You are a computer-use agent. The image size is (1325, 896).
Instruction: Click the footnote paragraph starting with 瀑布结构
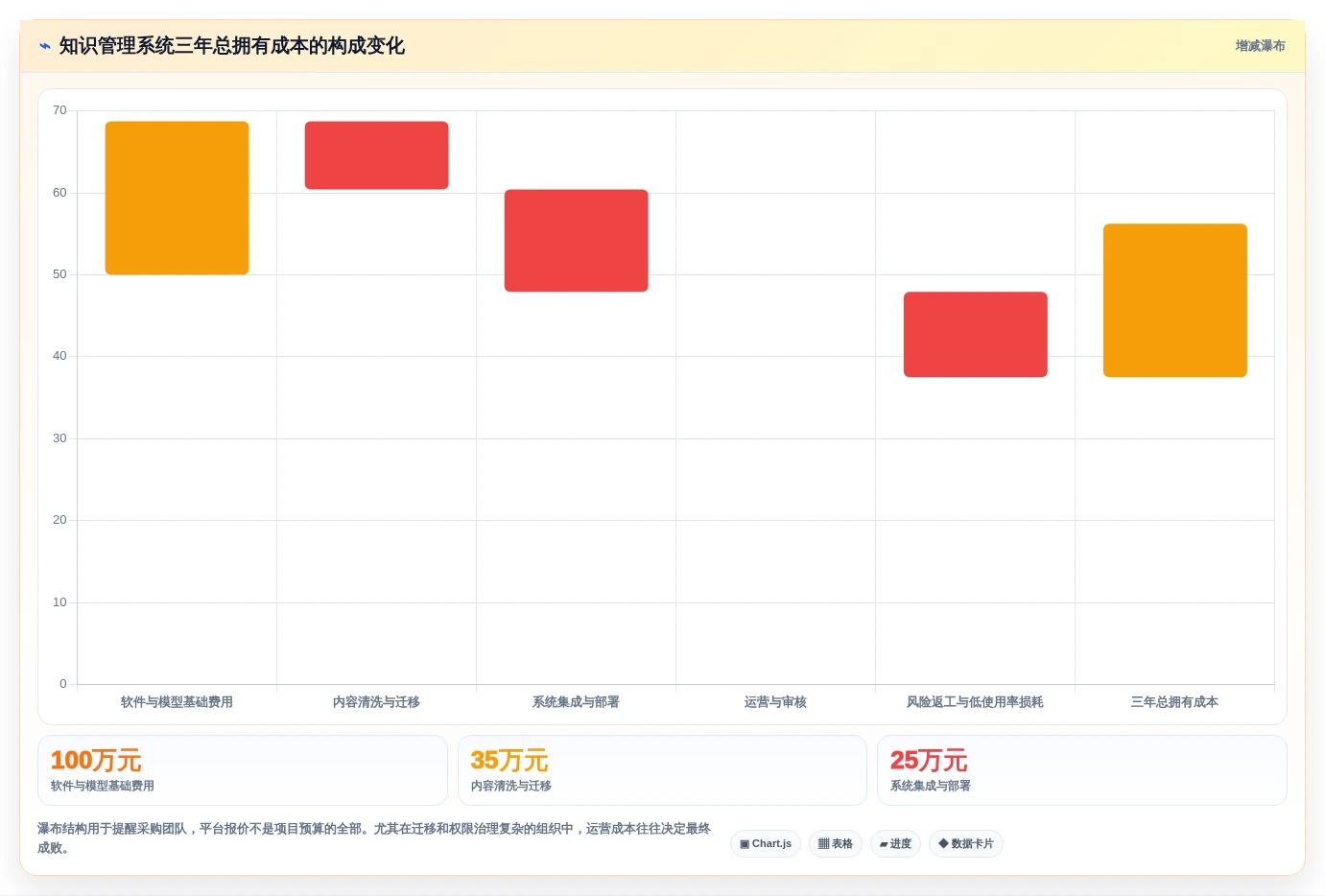374,838
